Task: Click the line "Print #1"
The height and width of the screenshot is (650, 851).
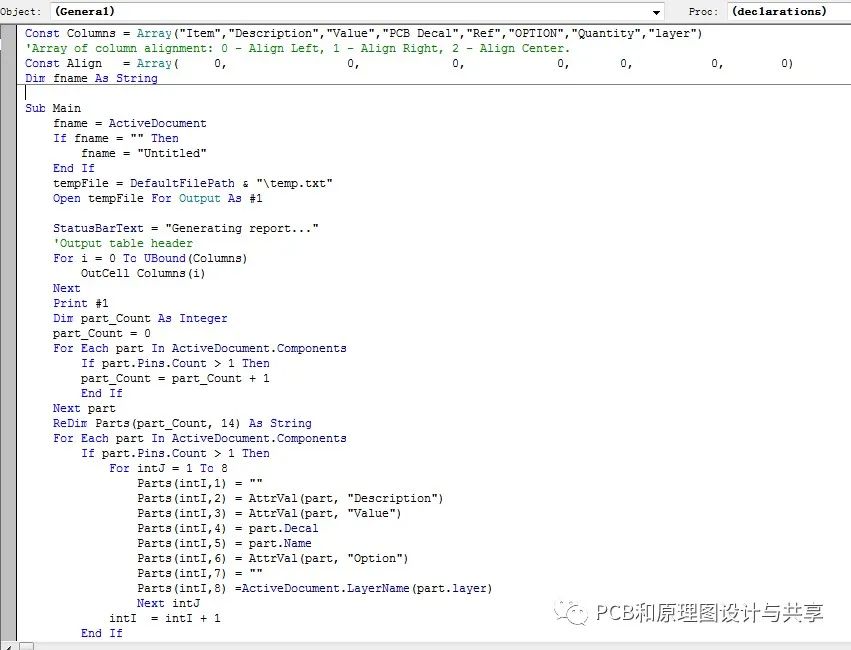Action: (x=80, y=303)
